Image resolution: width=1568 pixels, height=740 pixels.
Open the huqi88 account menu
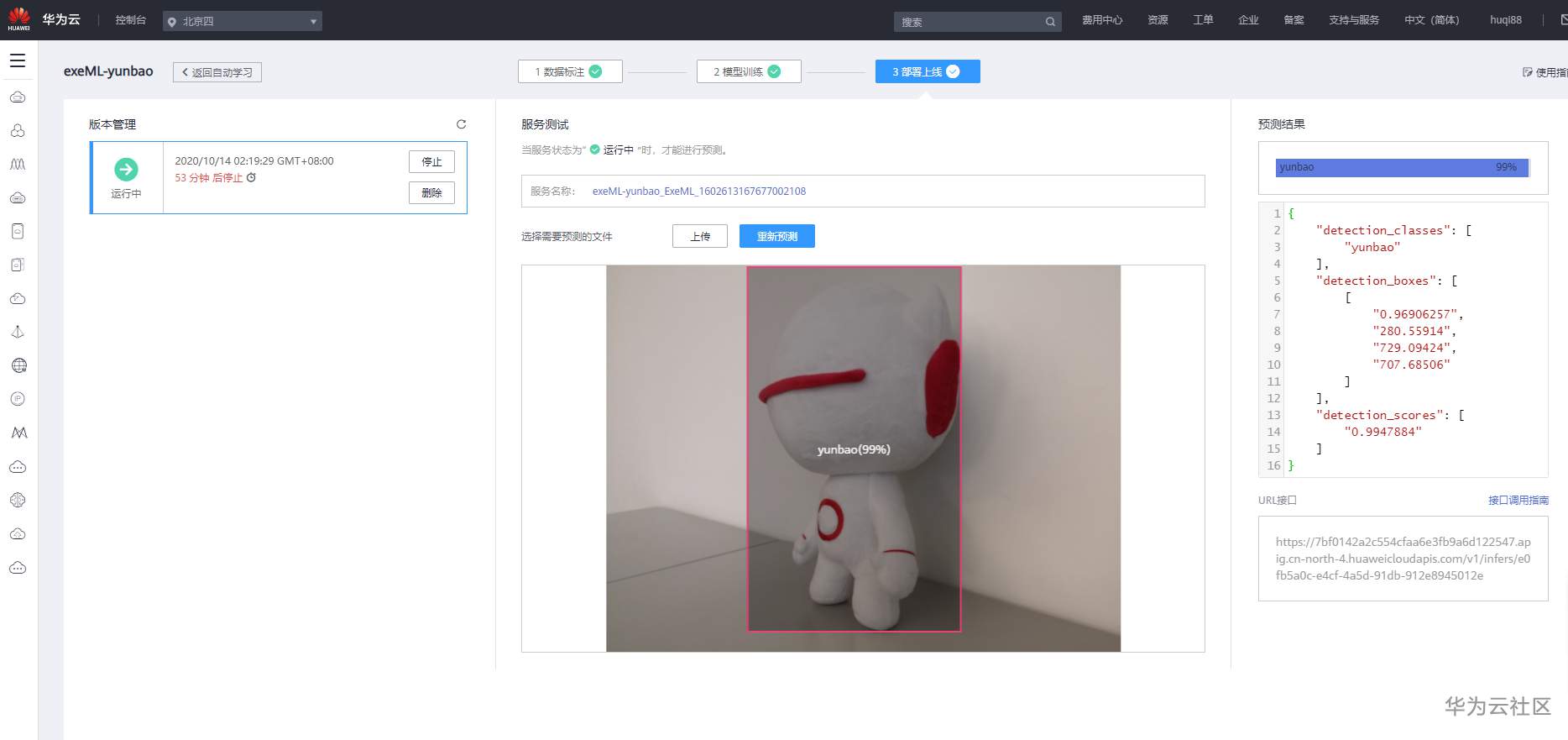click(1506, 20)
